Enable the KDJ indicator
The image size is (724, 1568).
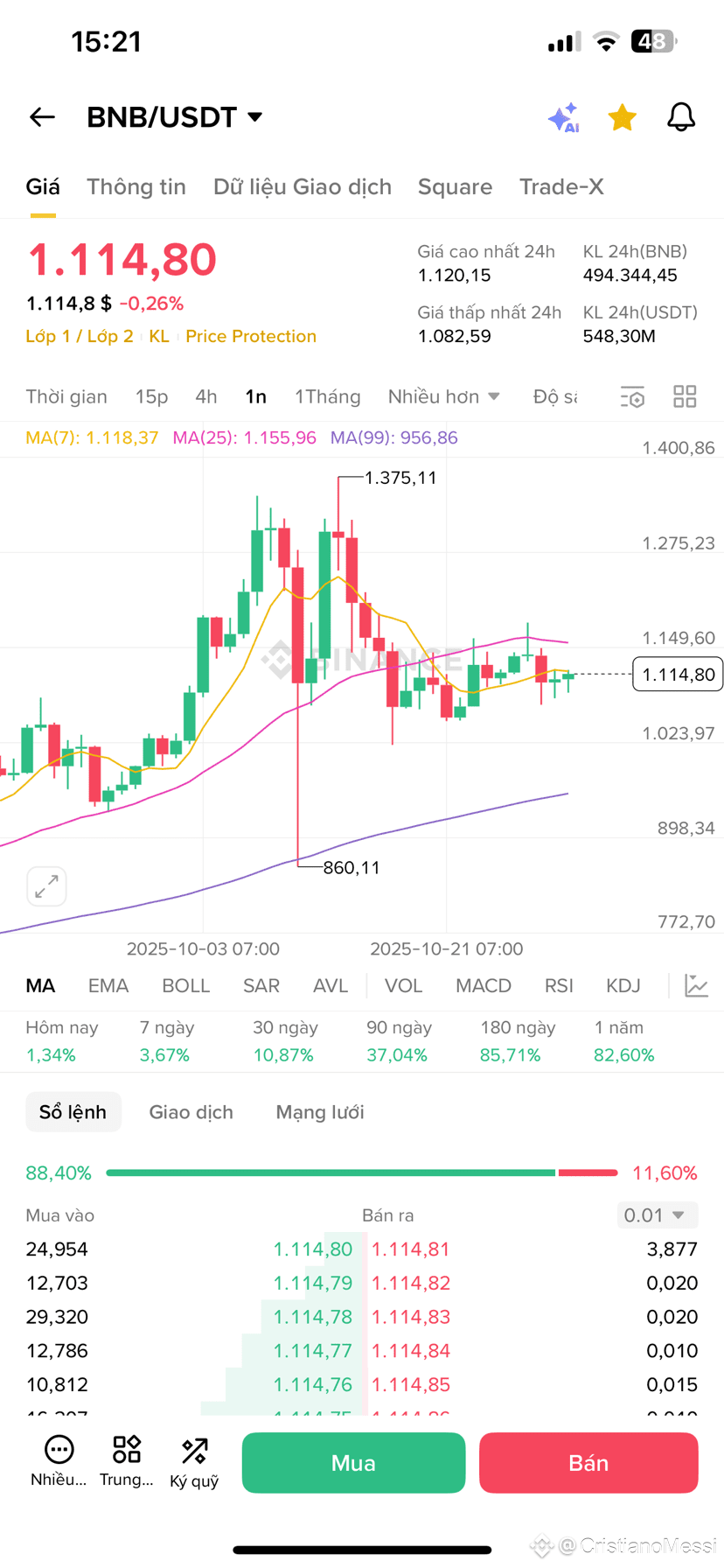[623, 986]
